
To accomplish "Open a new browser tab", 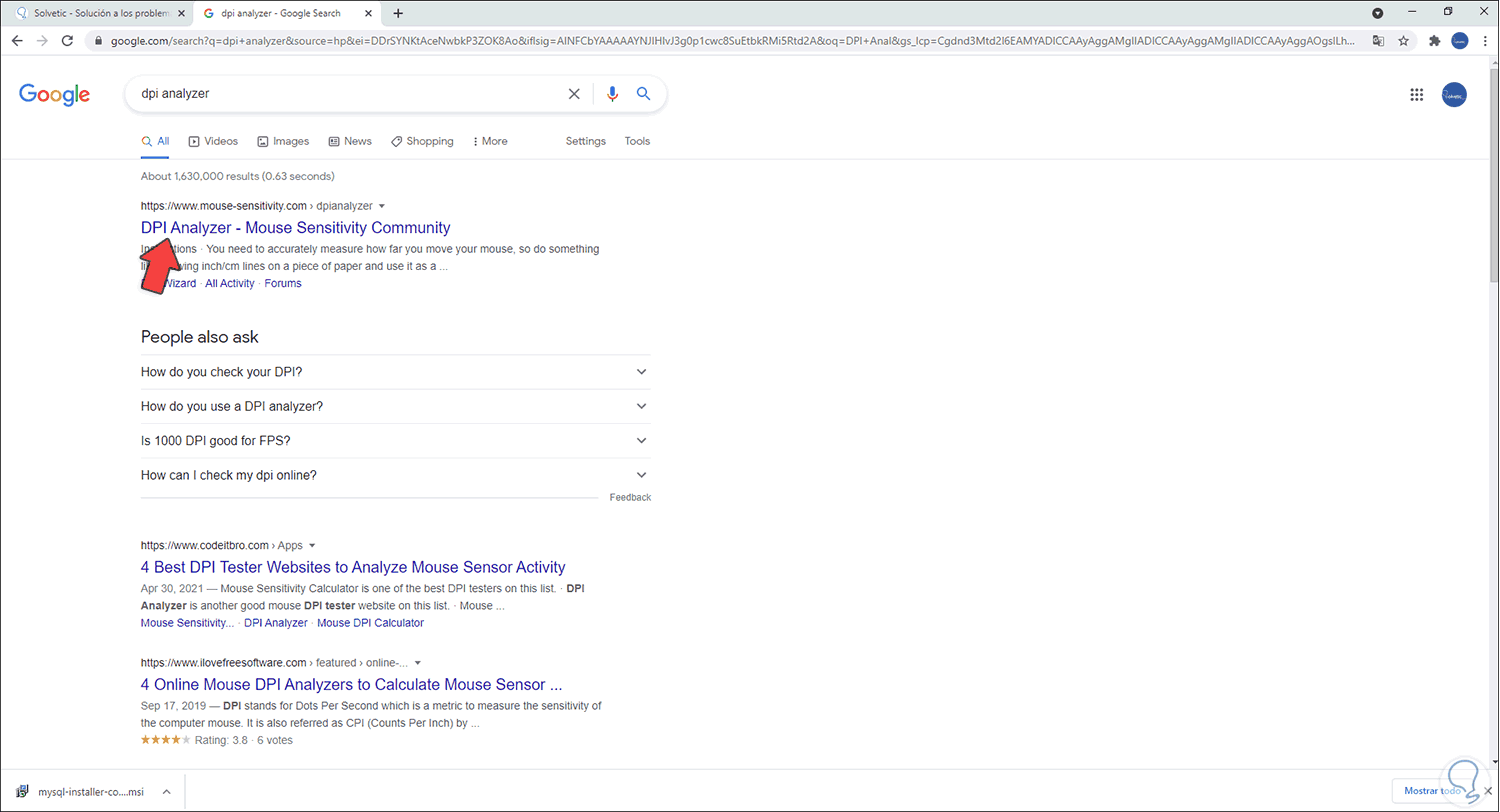I will (398, 13).
